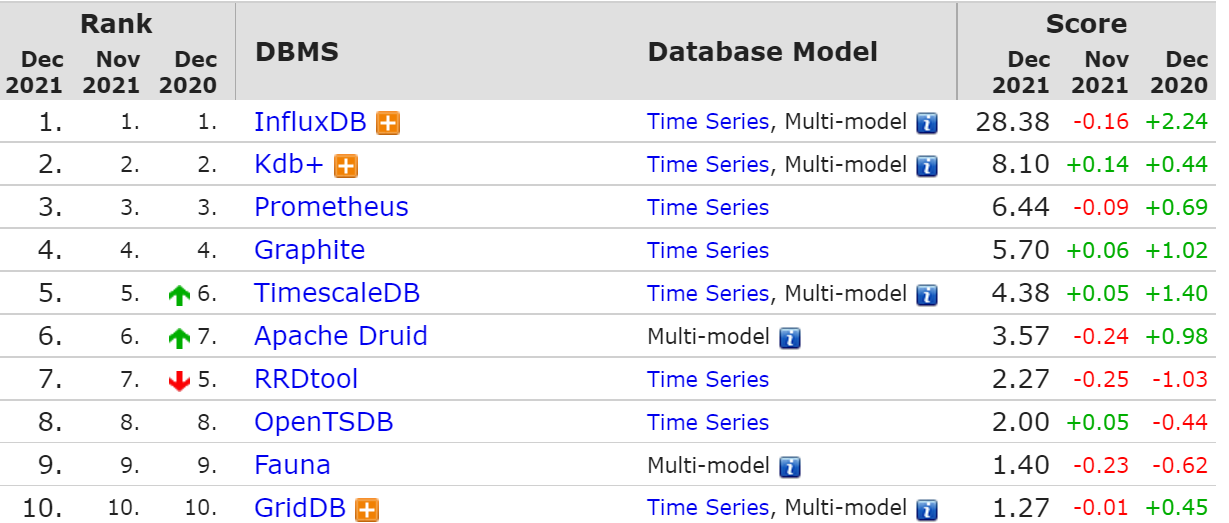Click info icon in TimescaleDB row
This screenshot has width=1229, height=523.
click(927, 295)
